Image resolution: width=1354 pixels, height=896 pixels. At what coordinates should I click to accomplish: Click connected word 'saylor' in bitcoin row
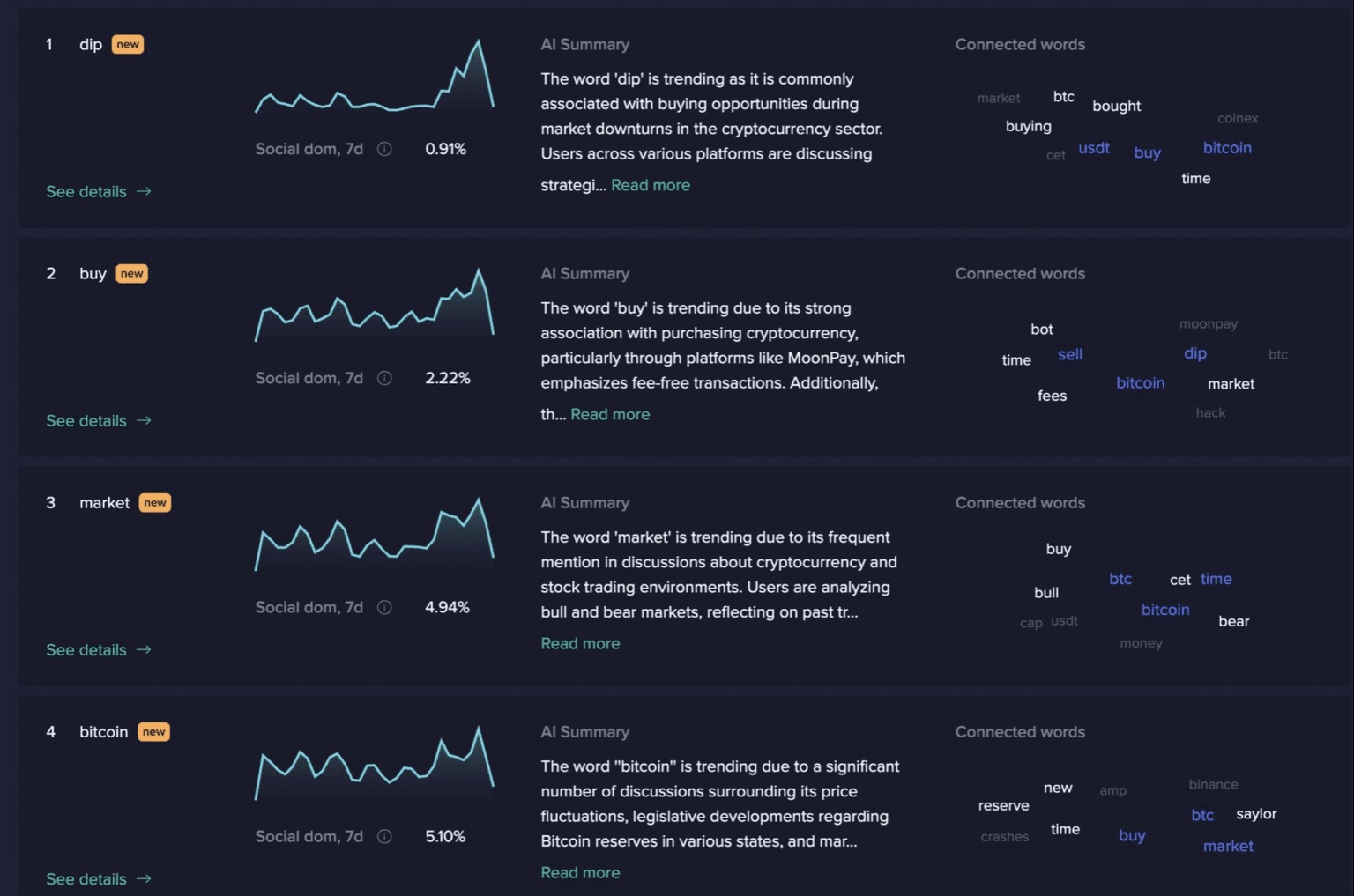point(1256,814)
